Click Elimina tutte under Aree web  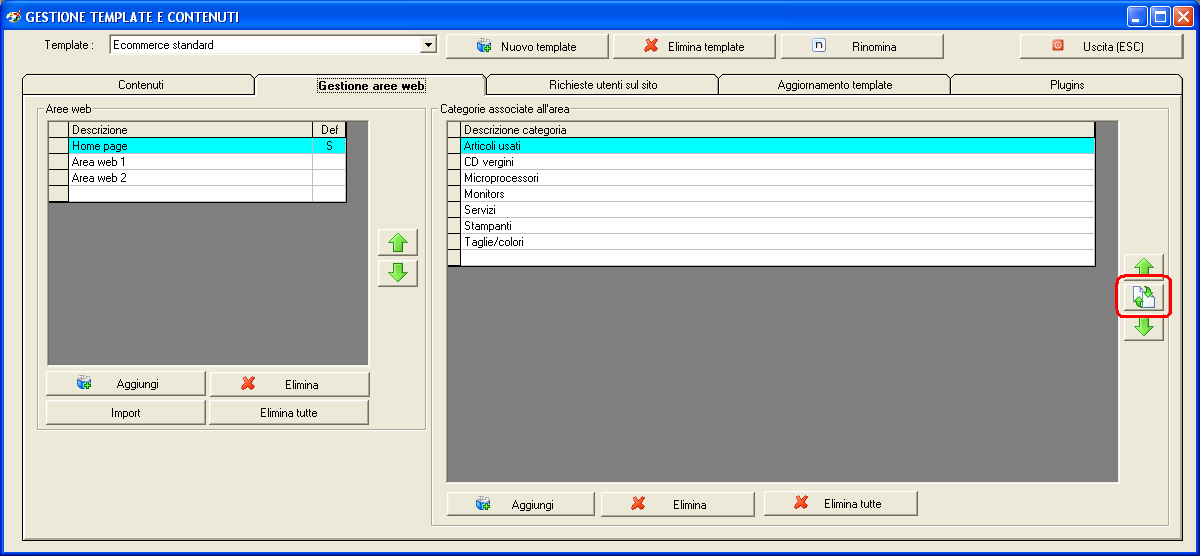(289, 412)
